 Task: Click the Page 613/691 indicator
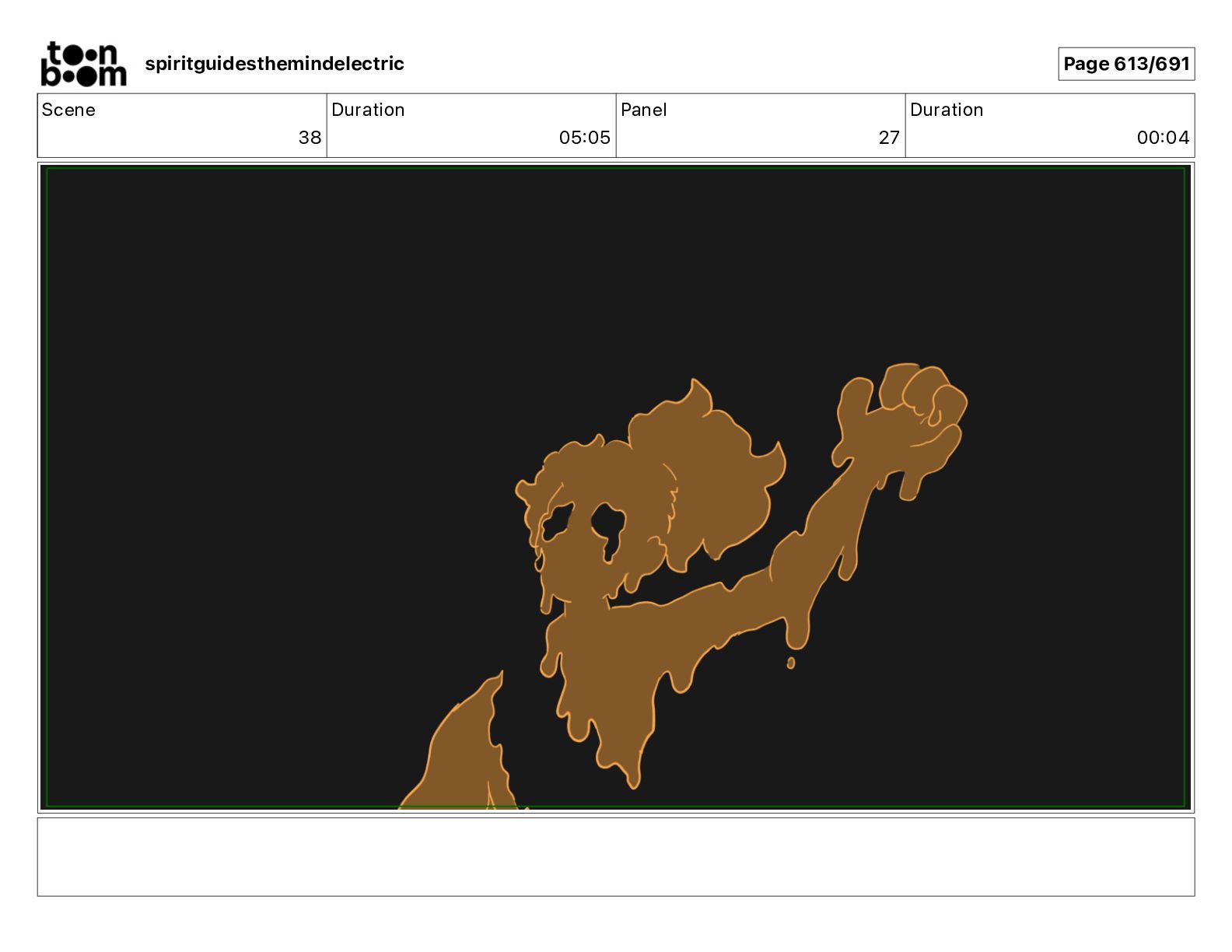(x=1126, y=64)
